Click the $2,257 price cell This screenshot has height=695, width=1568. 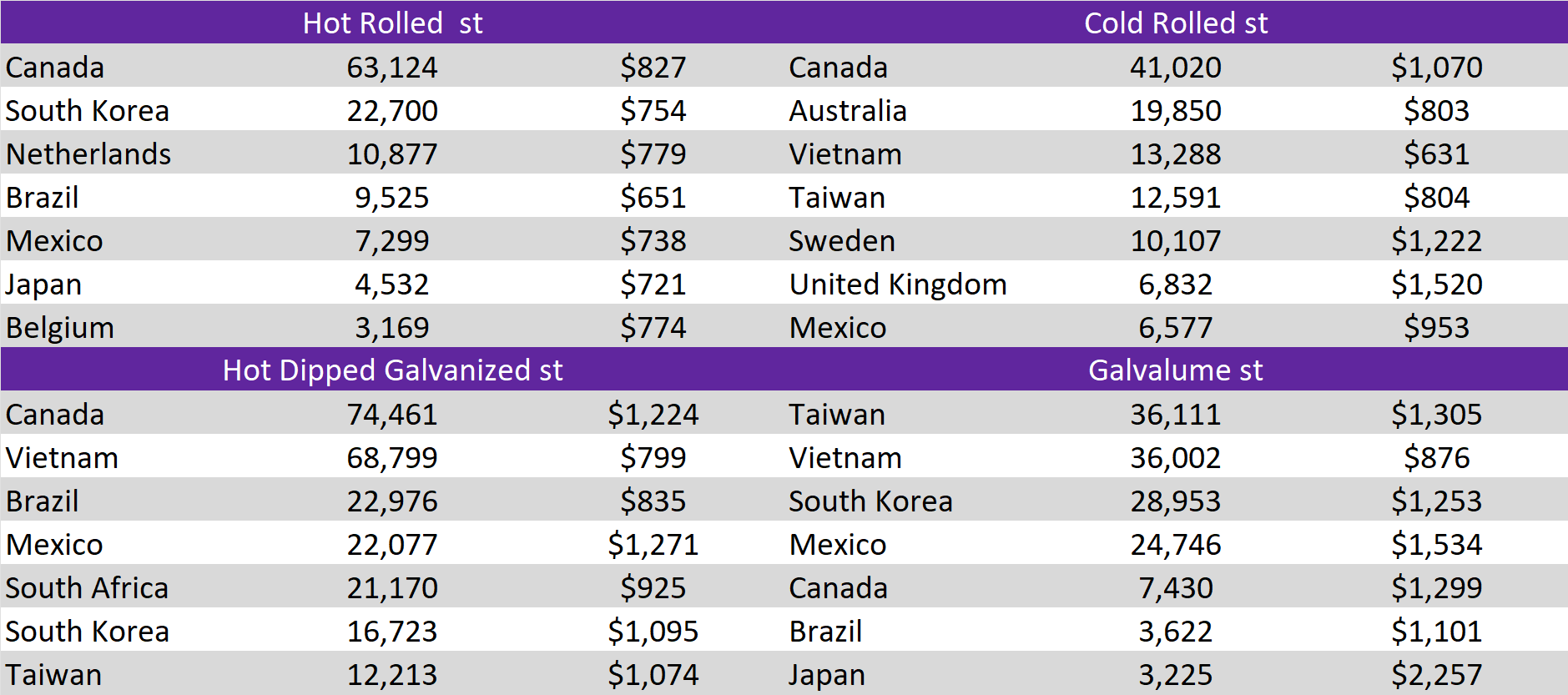pos(1436,675)
